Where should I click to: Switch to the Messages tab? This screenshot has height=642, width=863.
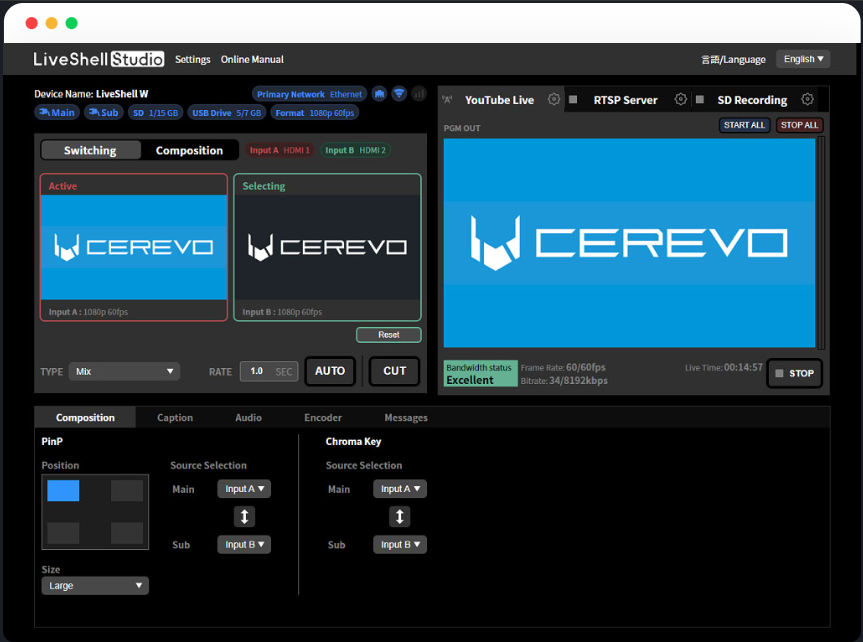(x=406, y=417)
